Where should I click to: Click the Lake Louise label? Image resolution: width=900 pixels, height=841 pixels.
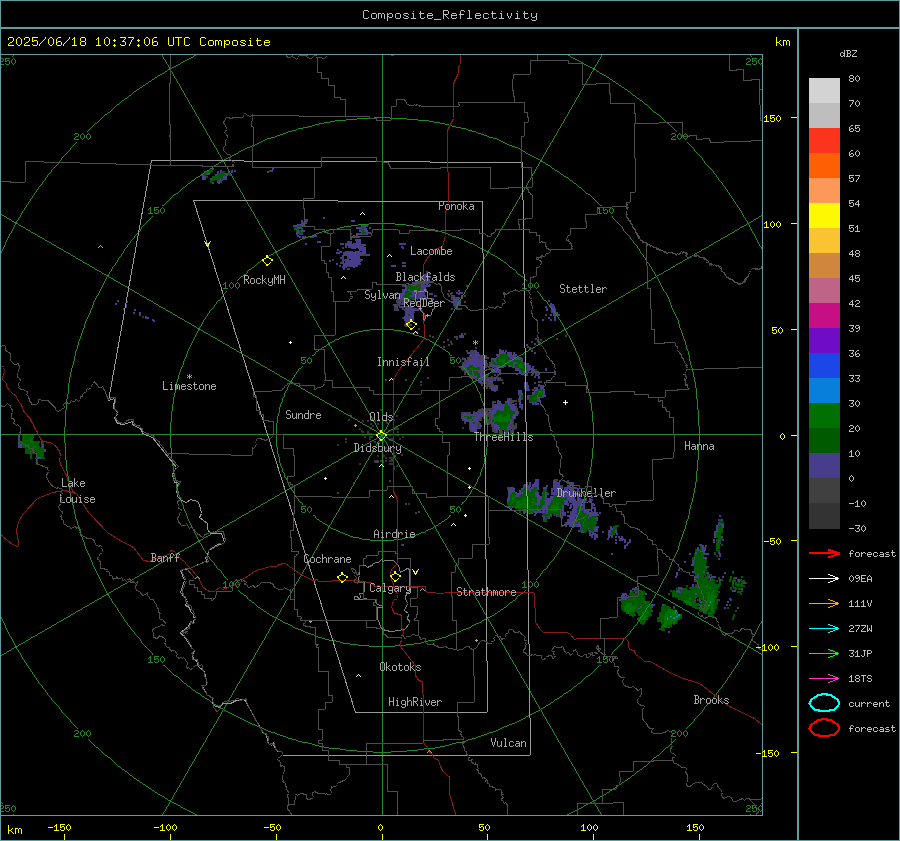pyautogui.click(x=77, y=491)
